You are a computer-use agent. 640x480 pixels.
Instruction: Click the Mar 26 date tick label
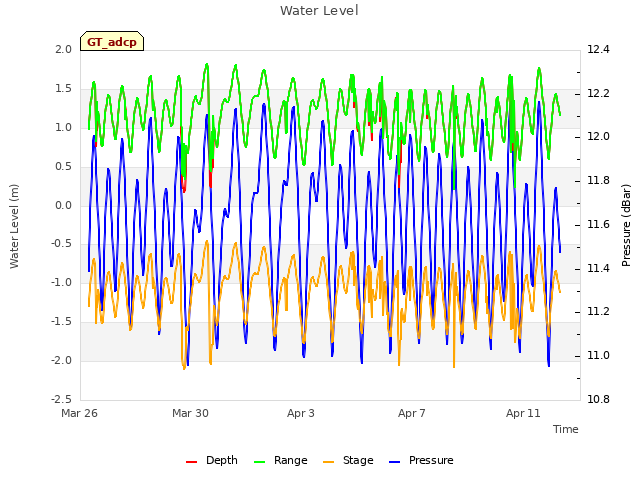(80, 413)
